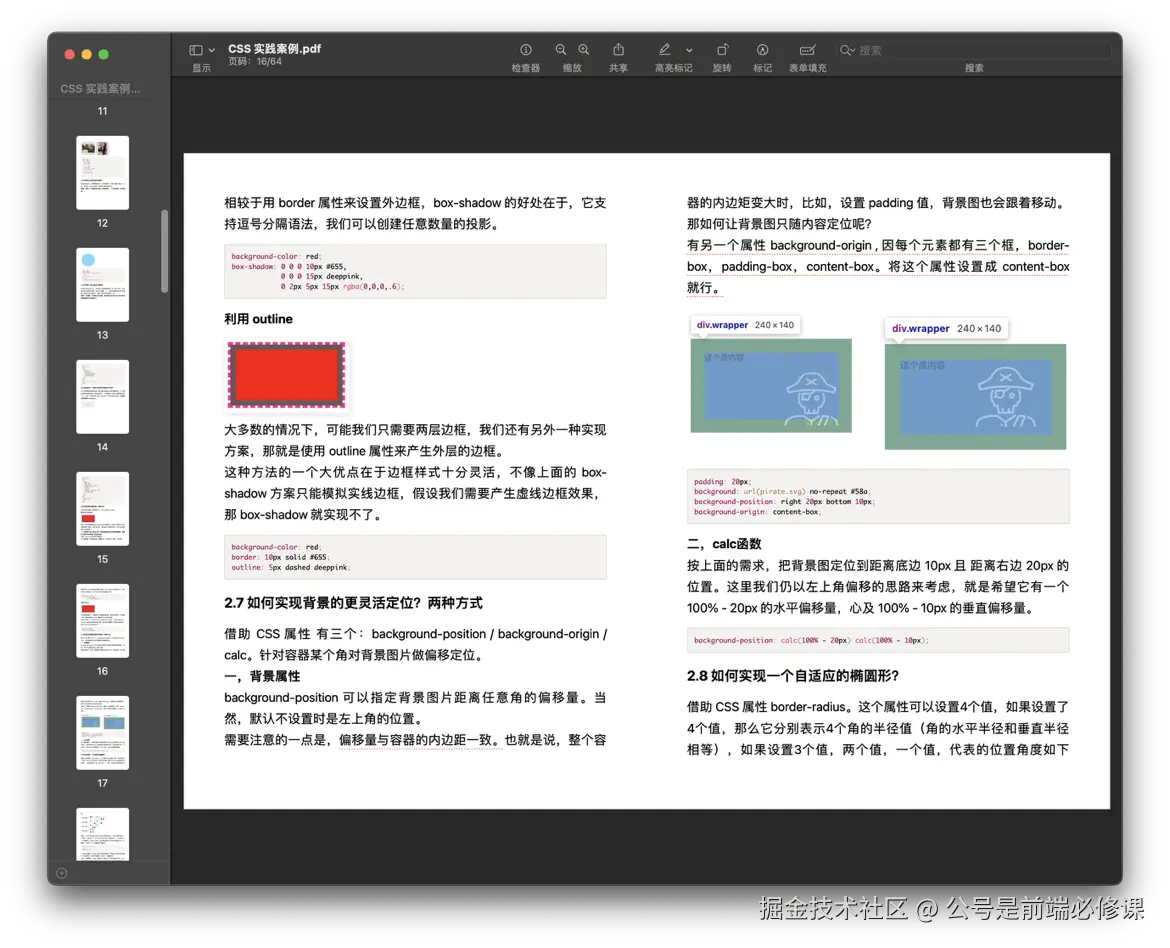
Task: Open the highlight color dropdown arrow
Action: click(688, 49)
